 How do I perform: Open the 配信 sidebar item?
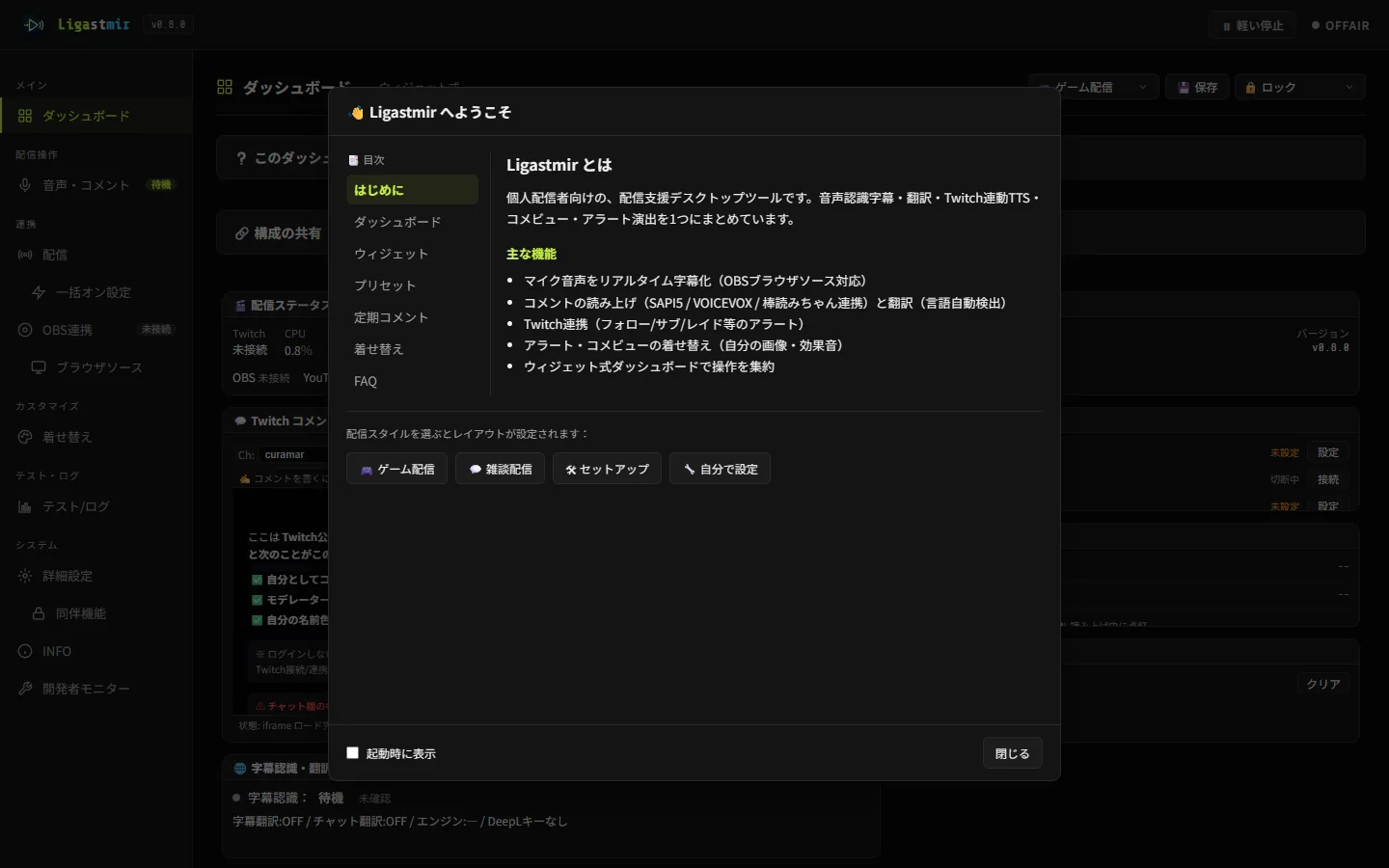[x=96, y=255]
